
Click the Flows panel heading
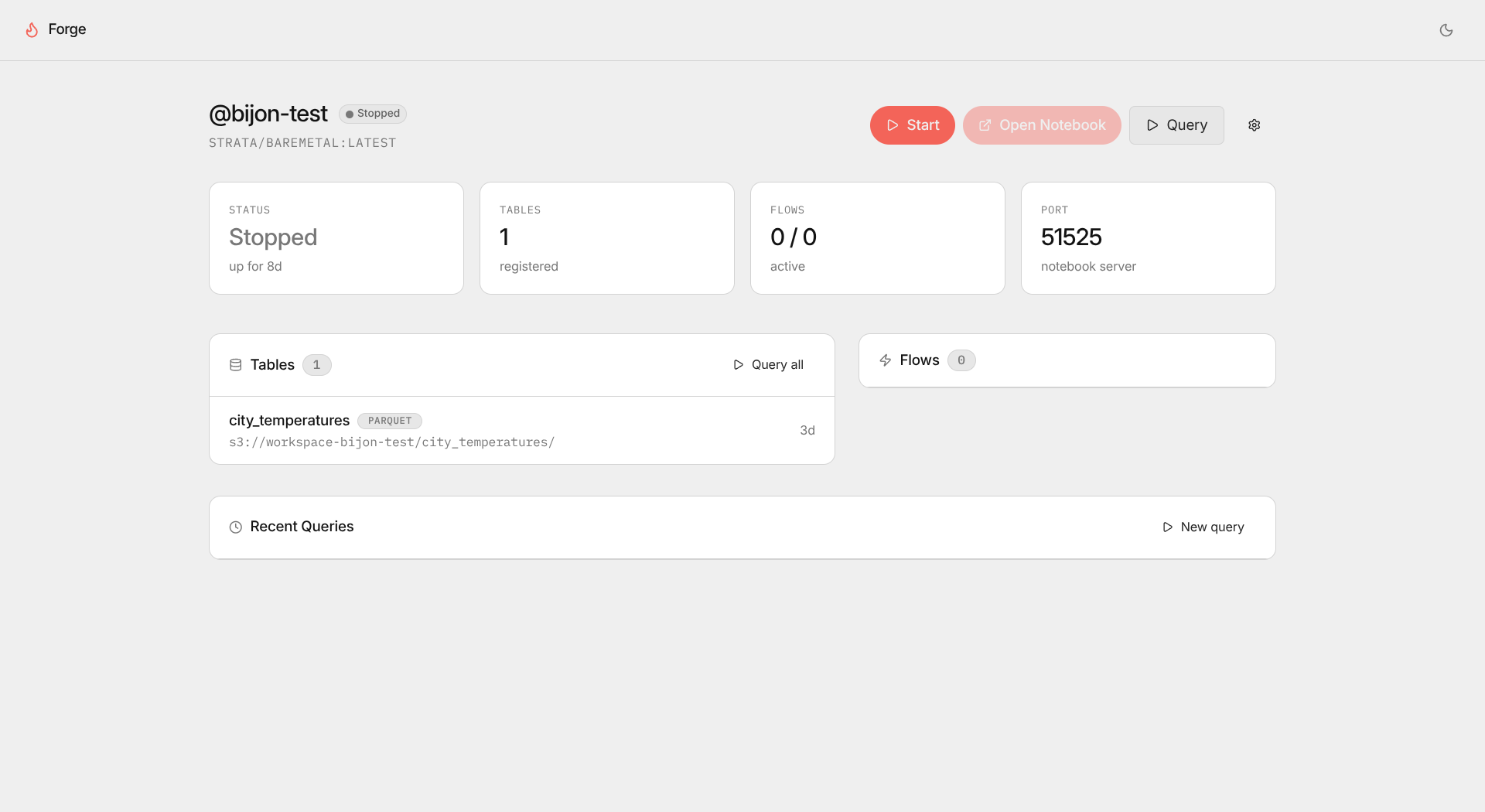click(x=920, y=360)
